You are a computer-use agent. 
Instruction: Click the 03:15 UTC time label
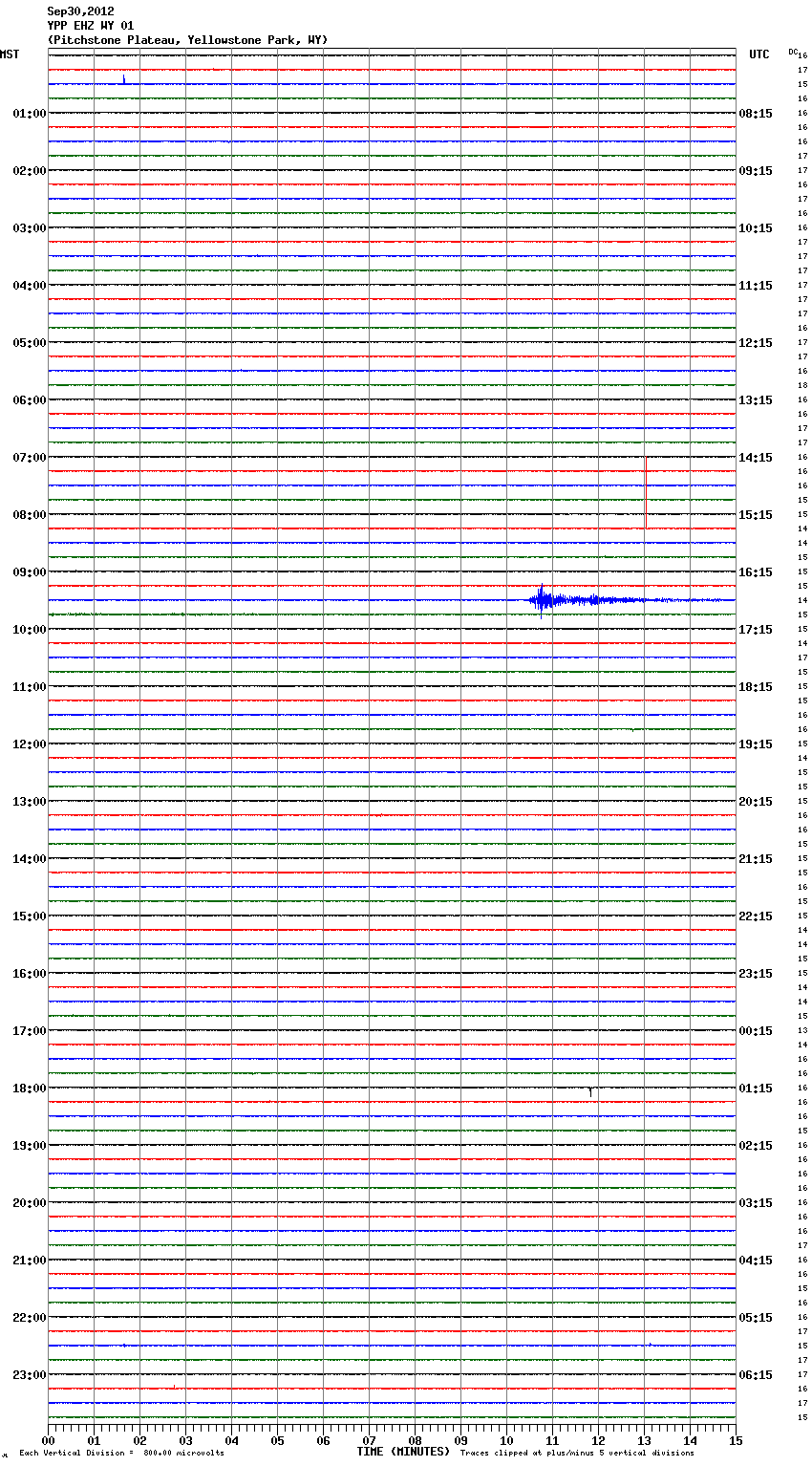[x=756, y=1203]
